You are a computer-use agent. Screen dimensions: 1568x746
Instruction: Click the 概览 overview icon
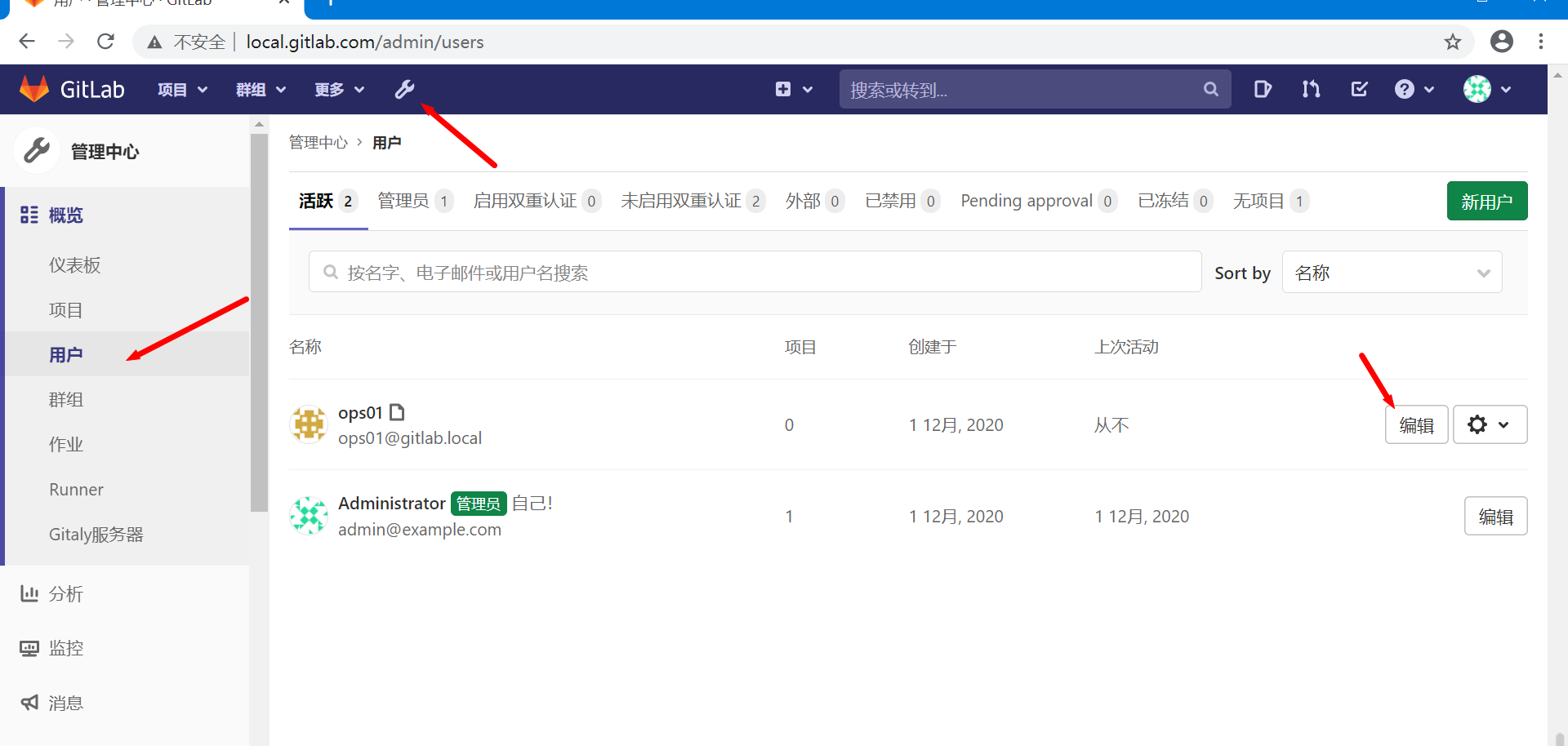(x=29, y=215)
